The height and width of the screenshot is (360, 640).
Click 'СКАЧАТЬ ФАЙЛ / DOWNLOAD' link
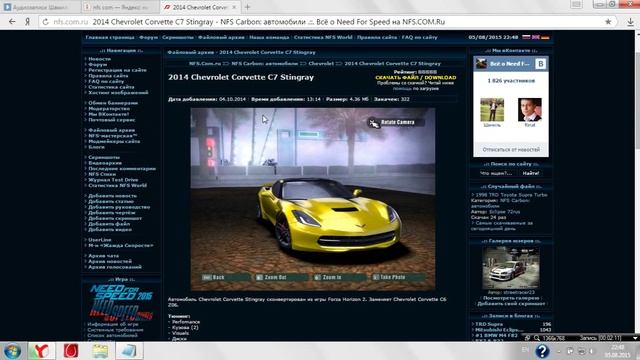point(416,78)
